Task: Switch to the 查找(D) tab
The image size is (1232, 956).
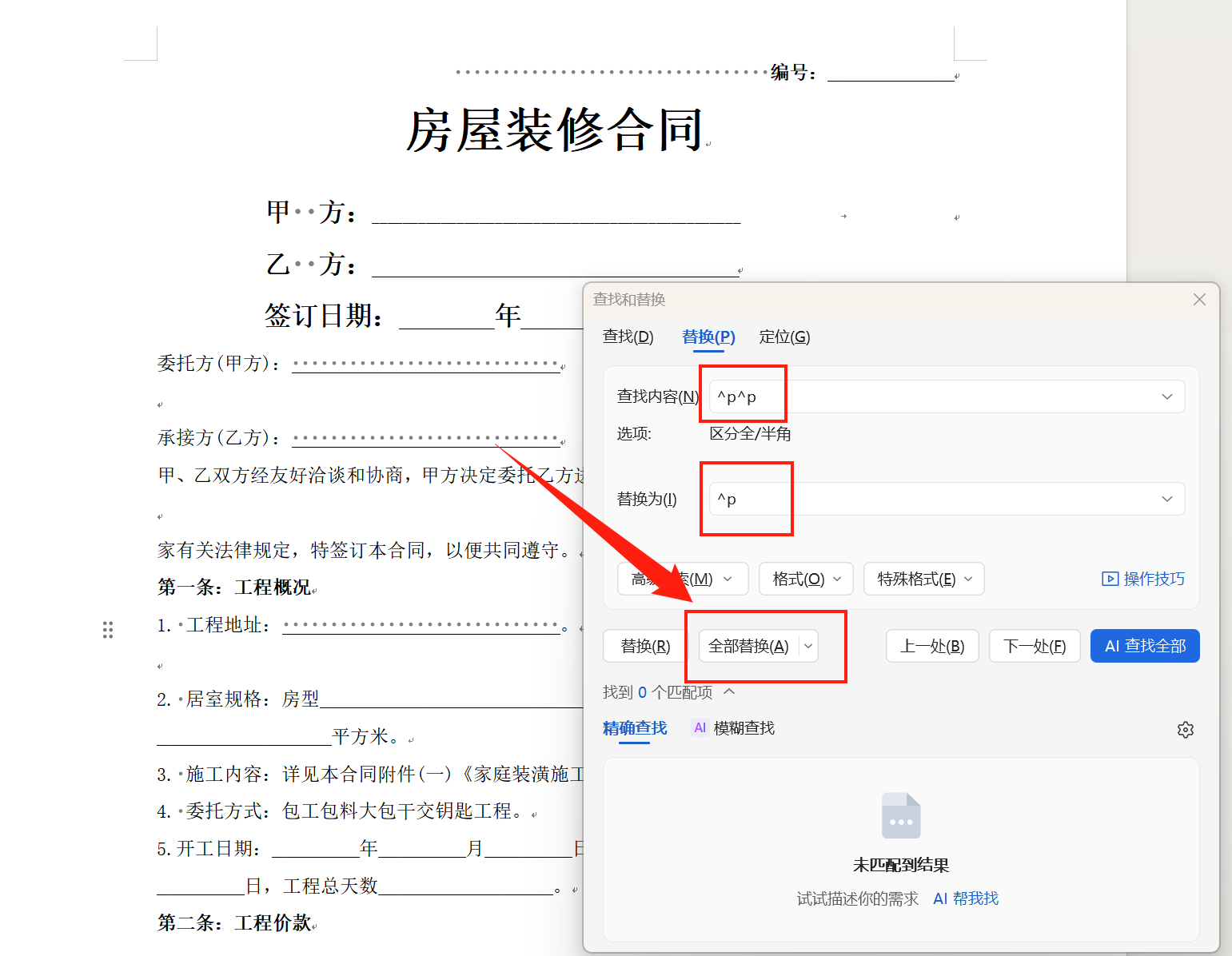Action: 628,337
